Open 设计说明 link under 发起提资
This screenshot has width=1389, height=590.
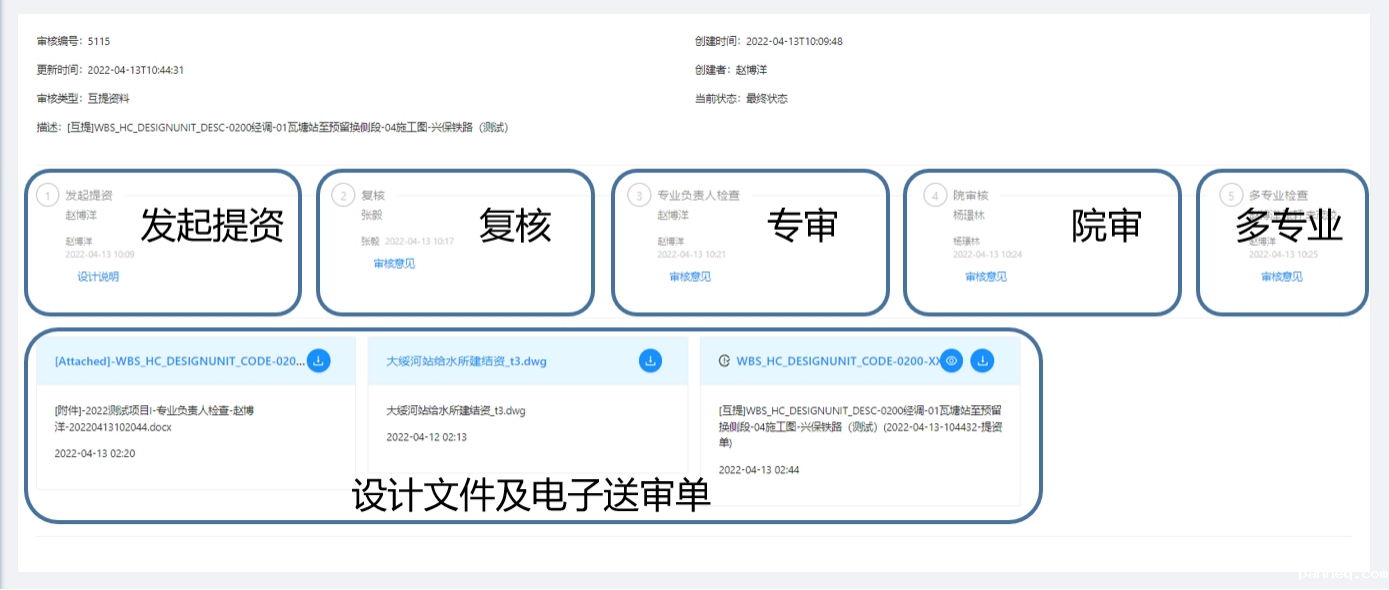tap(98, 277)
